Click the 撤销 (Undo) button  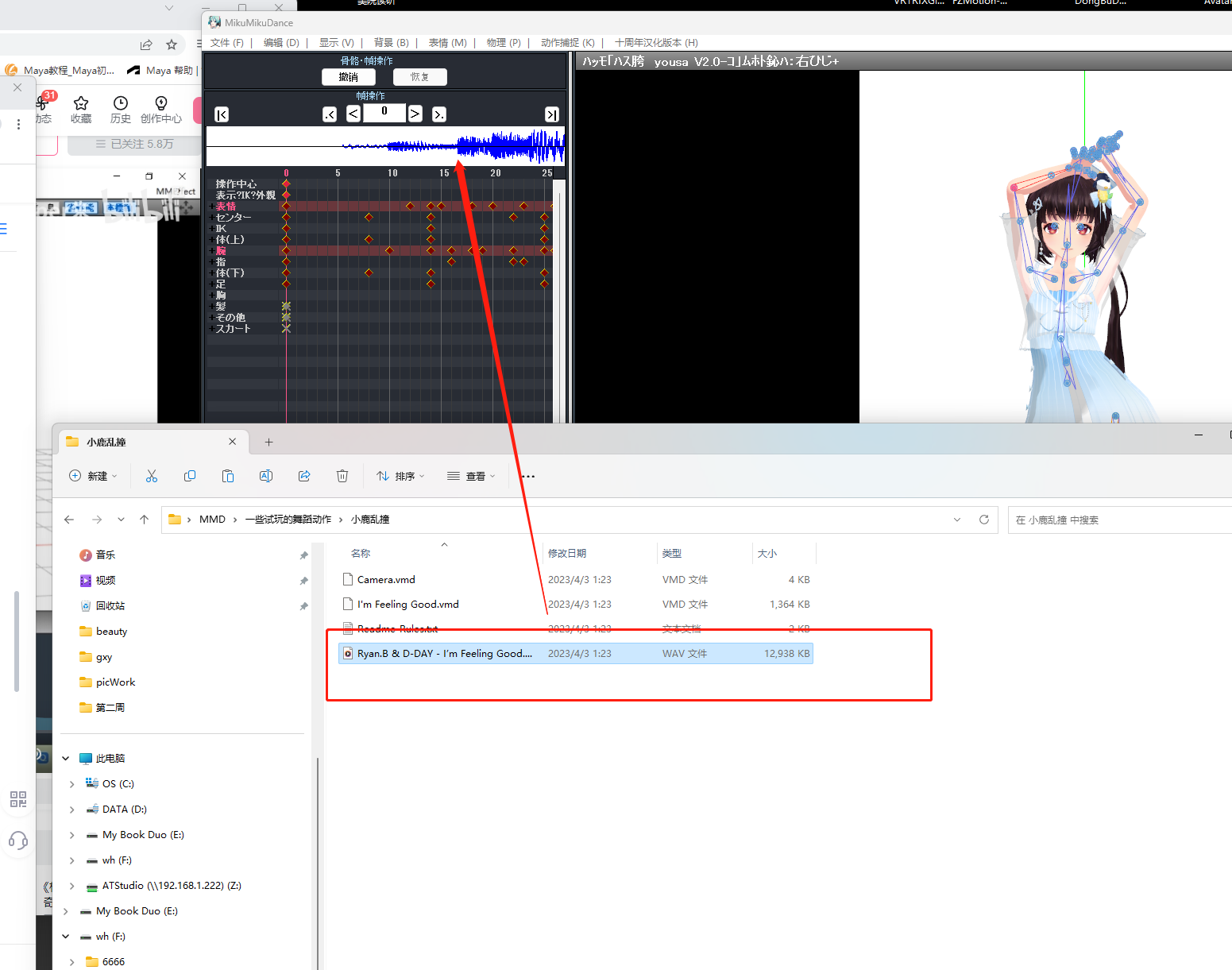tap(348, 76)
